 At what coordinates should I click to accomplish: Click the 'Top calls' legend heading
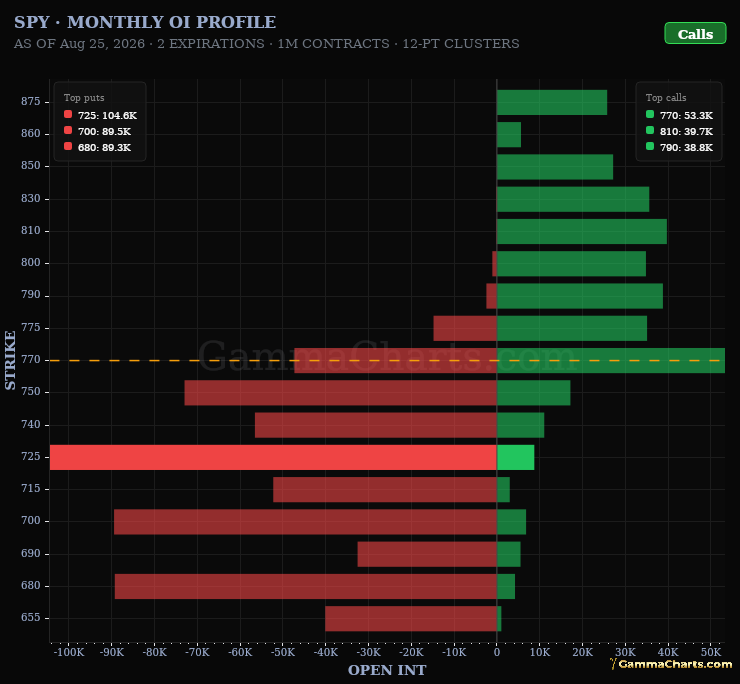point(666,98)
